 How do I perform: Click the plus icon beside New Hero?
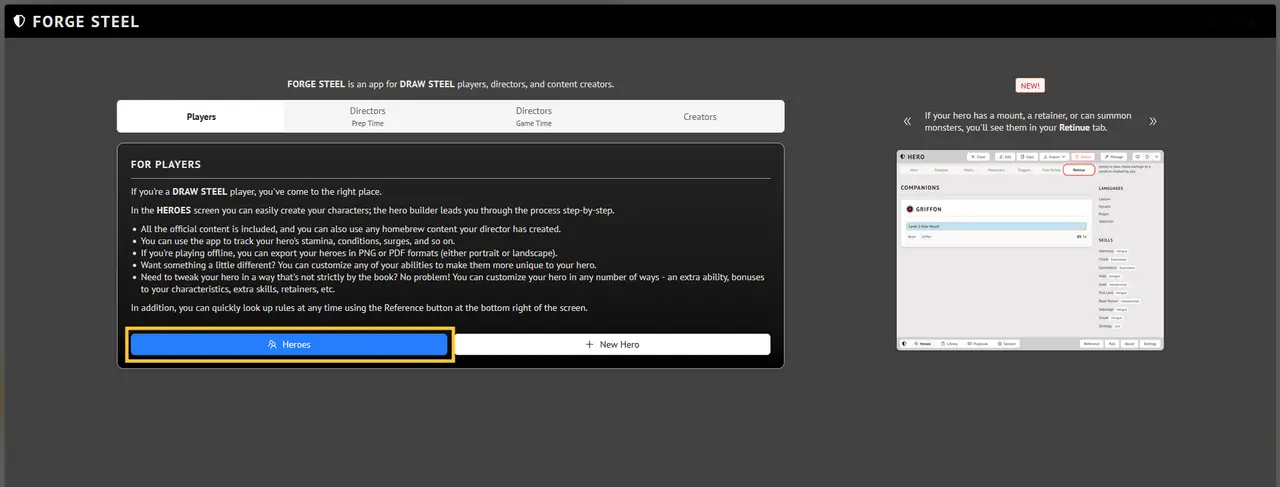pyautogui.click(x=589, y=344)
